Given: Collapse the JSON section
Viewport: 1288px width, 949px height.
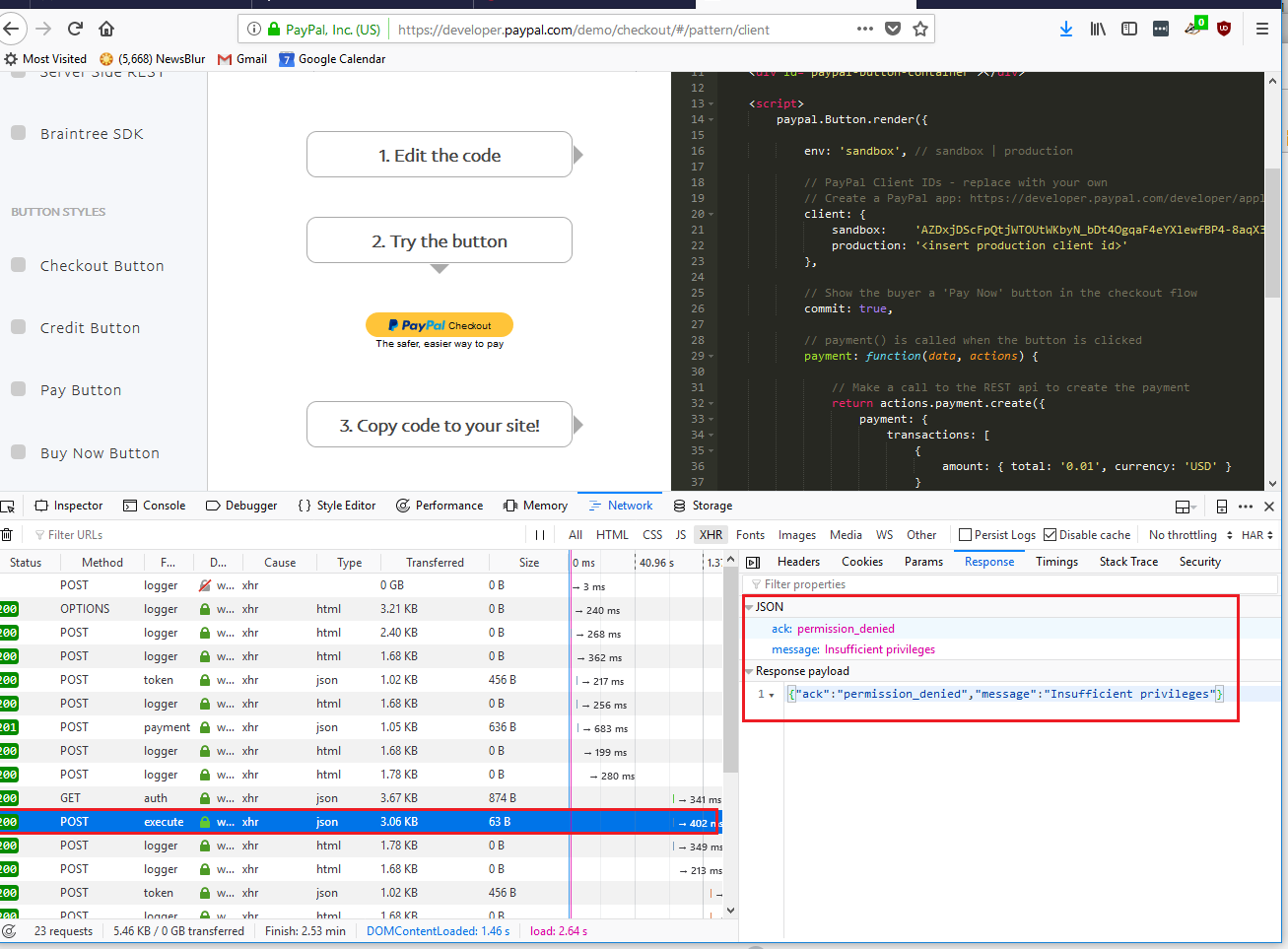Looking at the screenshot, I should (x=749, y=607).
